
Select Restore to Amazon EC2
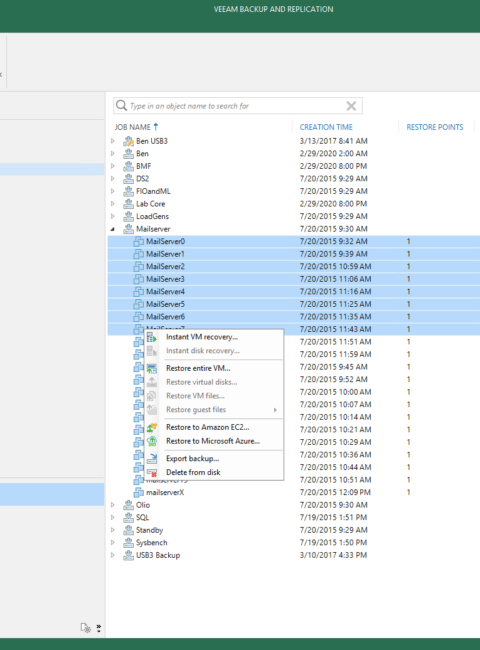pyautogui.click(x=213, y=427)
